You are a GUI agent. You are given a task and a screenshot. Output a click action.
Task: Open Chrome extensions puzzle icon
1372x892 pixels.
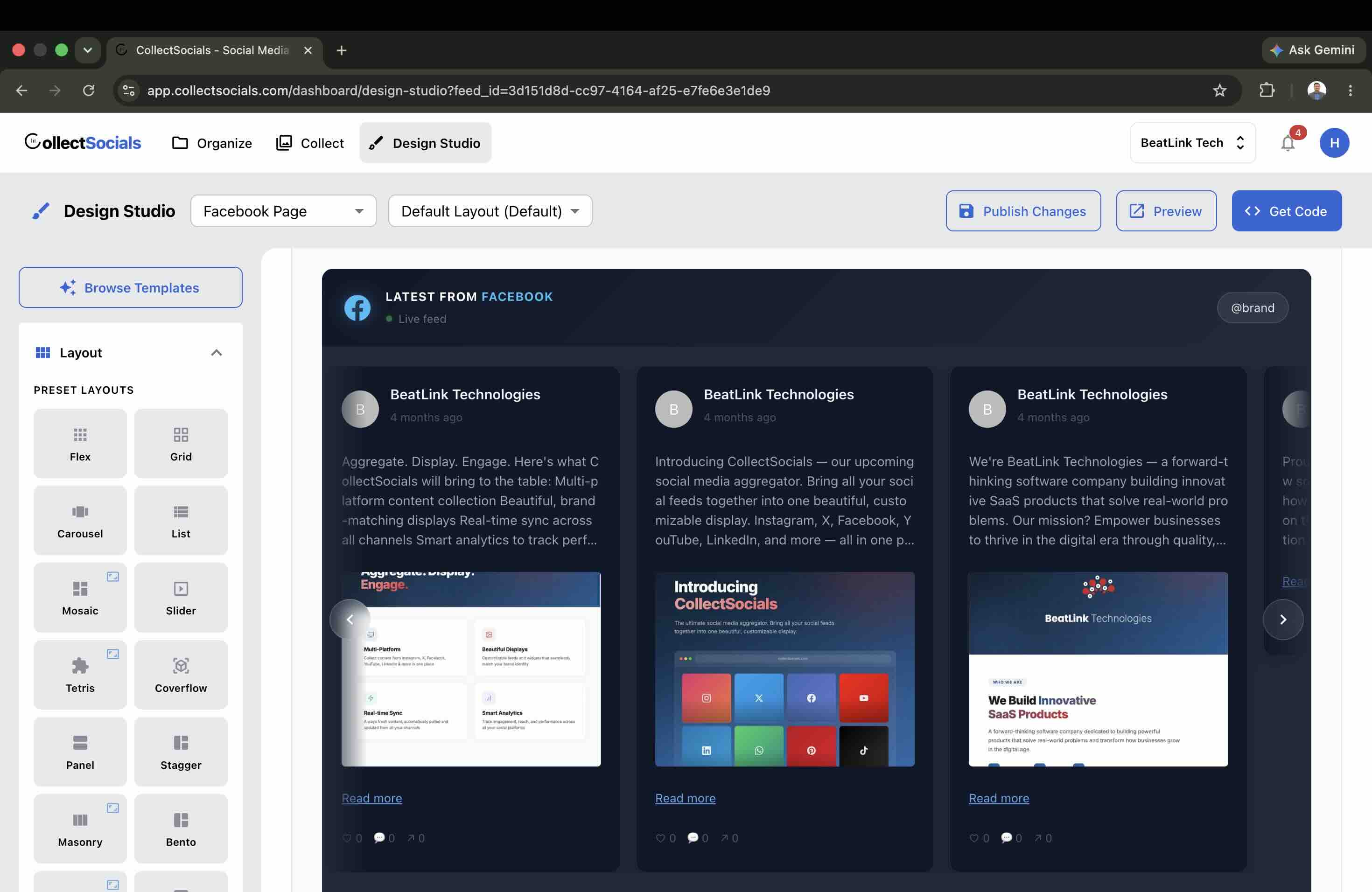1267,91
